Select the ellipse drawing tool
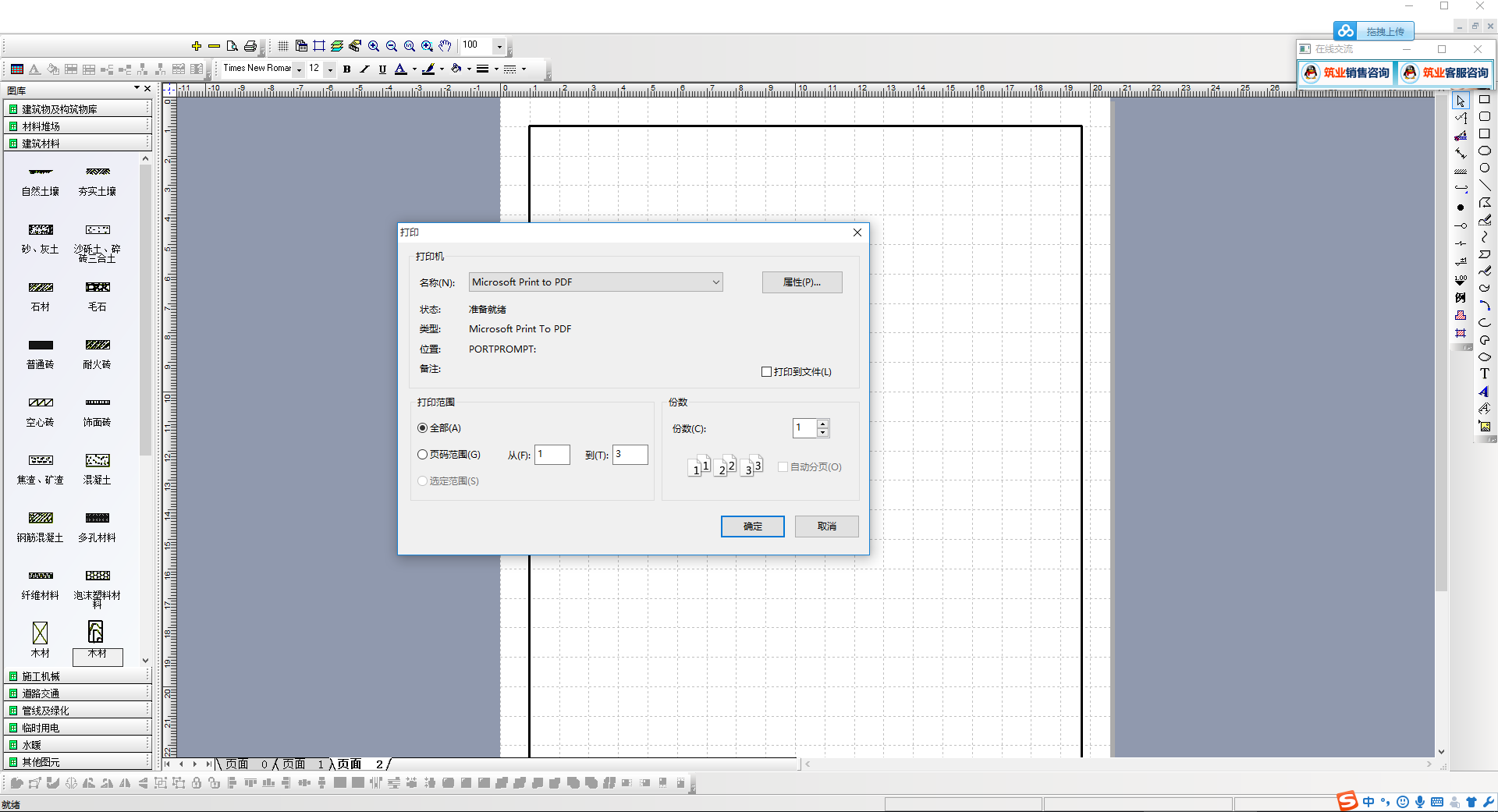 [1484, 151]
